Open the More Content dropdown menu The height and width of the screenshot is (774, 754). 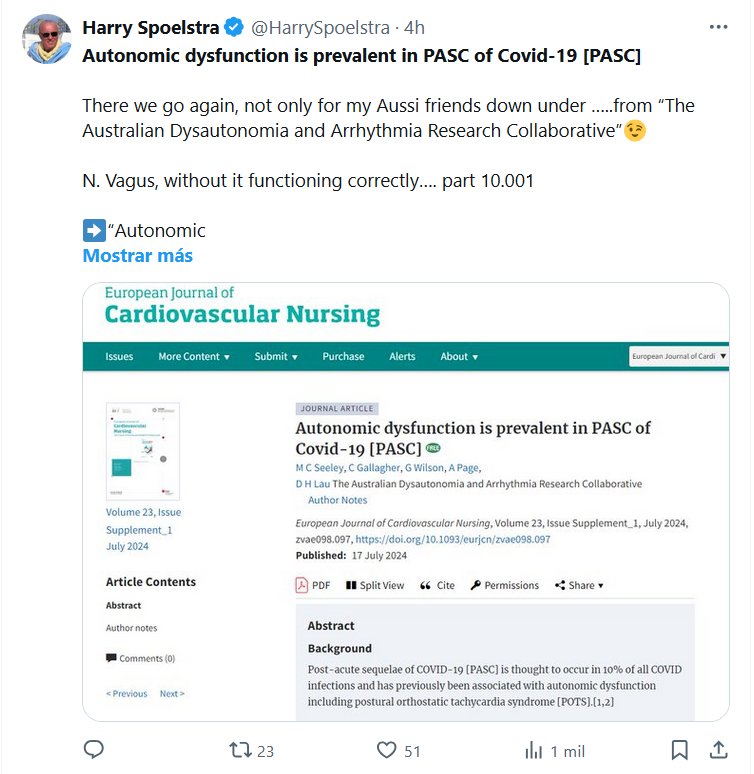tap(194, 357)
